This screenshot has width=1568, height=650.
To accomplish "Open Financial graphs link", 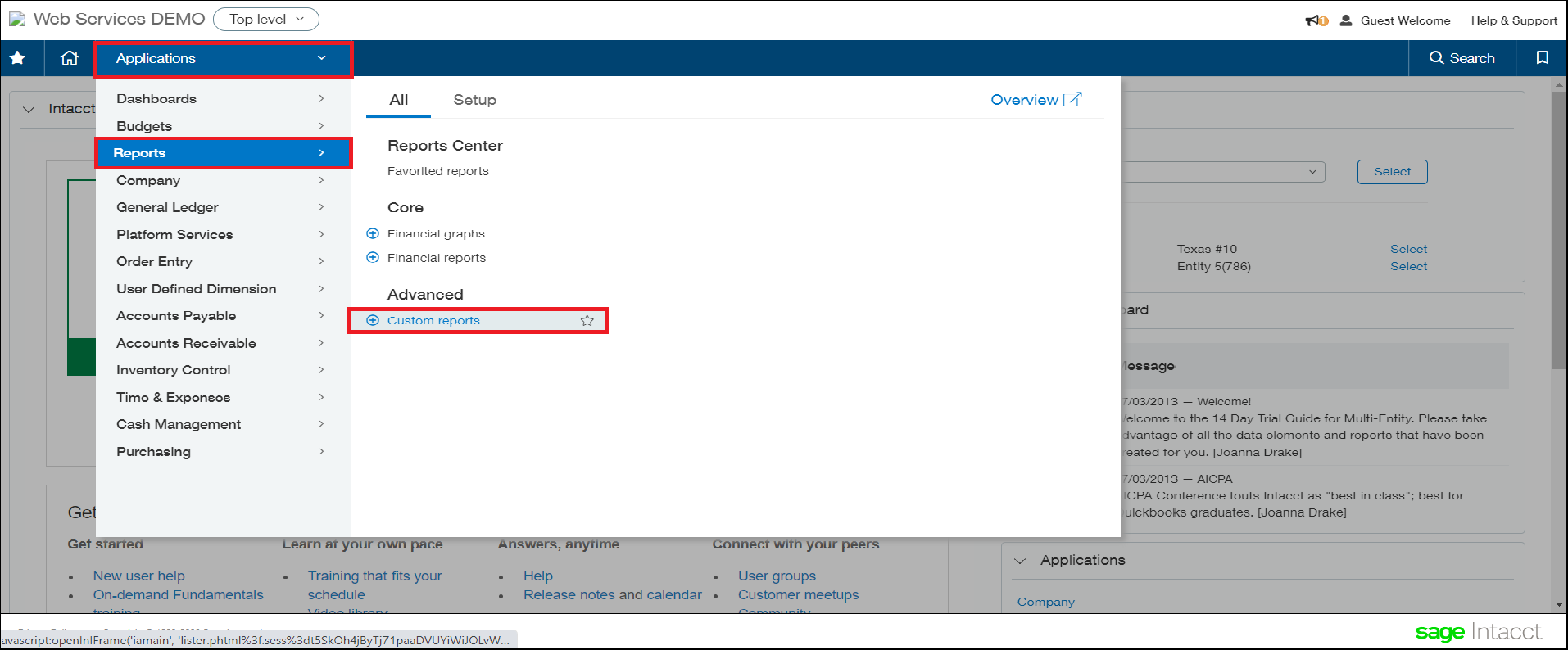I will point(436,234).
